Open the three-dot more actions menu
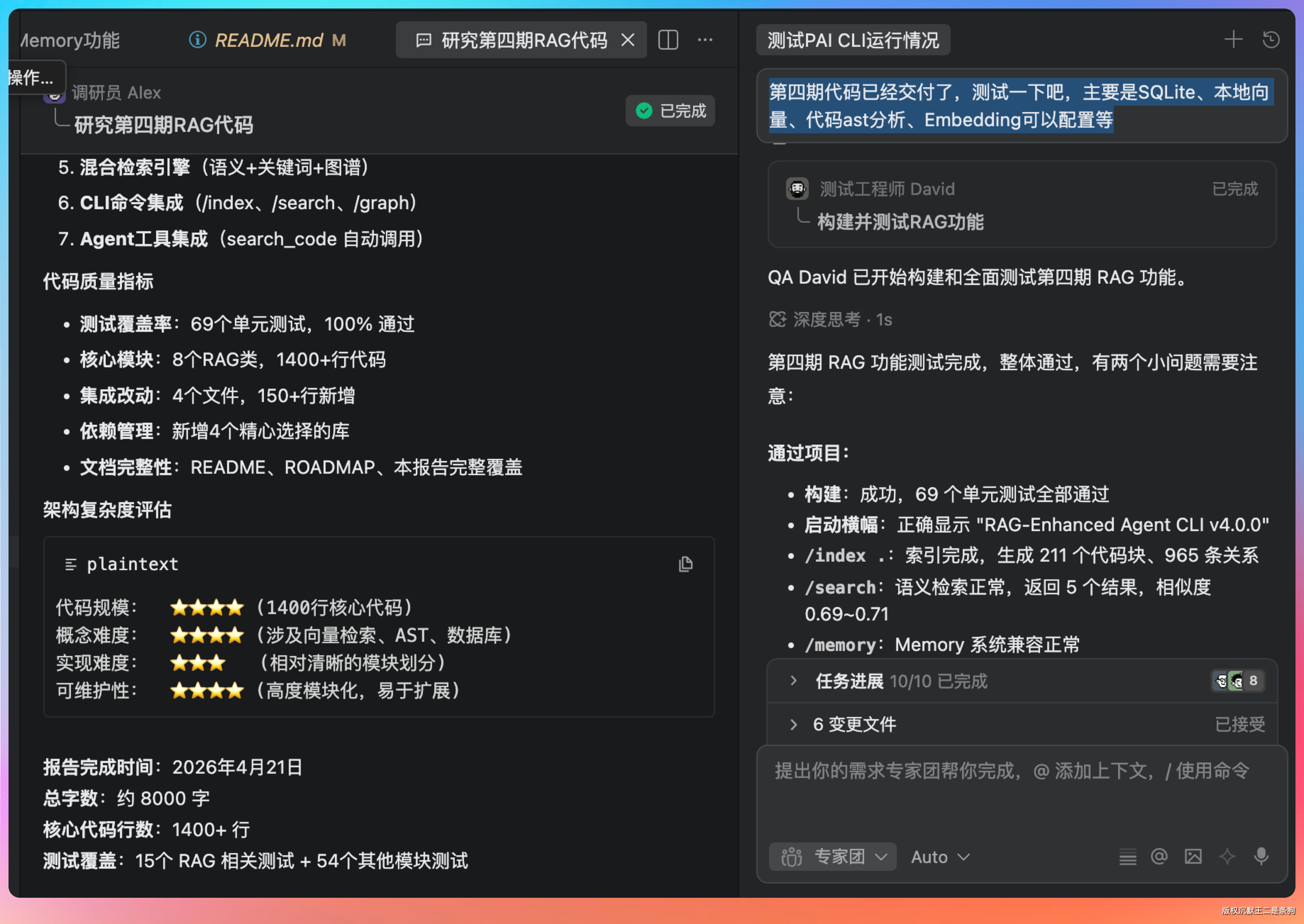 tap(705, 40)
